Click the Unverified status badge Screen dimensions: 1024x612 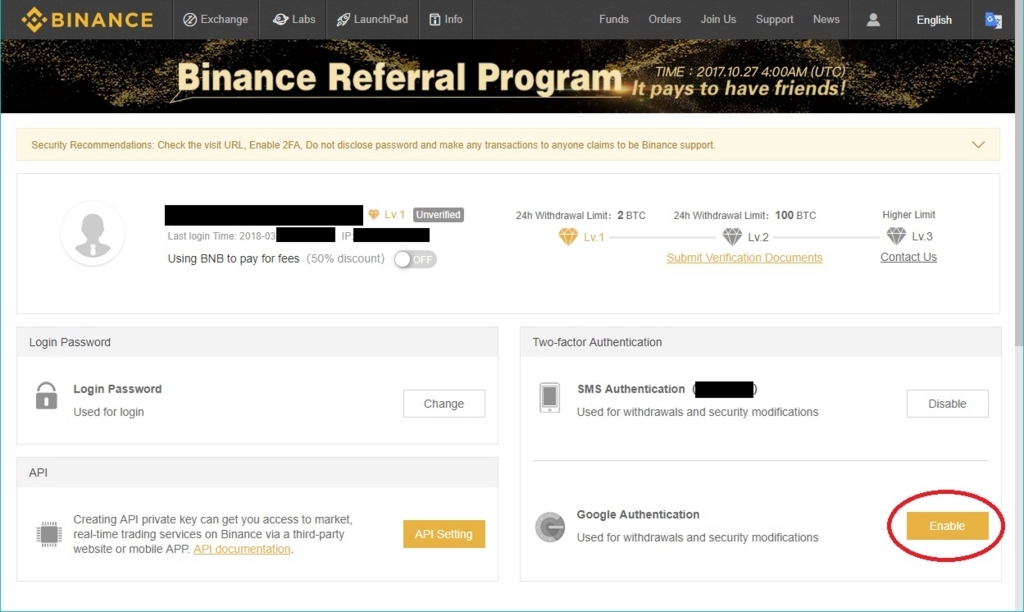(x=438, y=215)
